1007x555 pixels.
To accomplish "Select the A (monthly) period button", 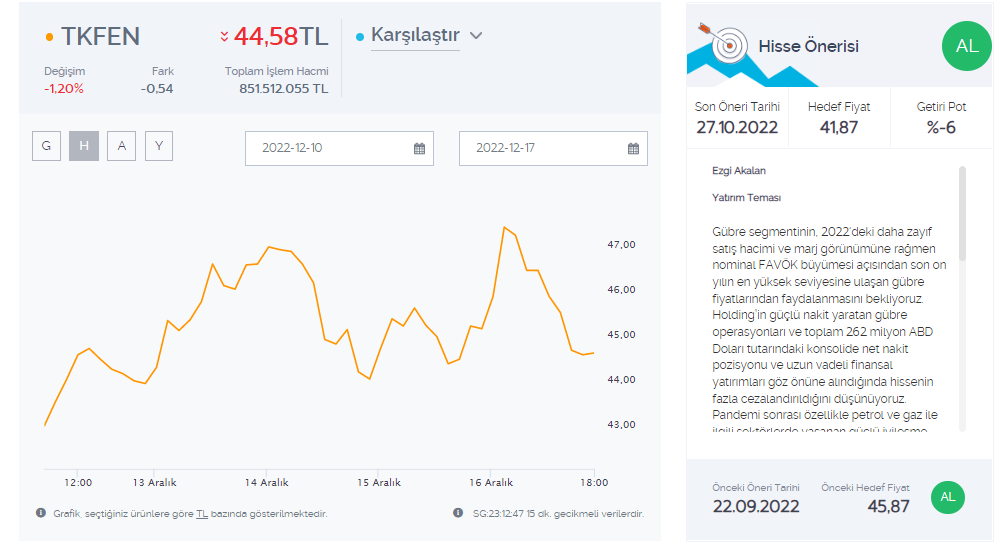I will (121, 146).
